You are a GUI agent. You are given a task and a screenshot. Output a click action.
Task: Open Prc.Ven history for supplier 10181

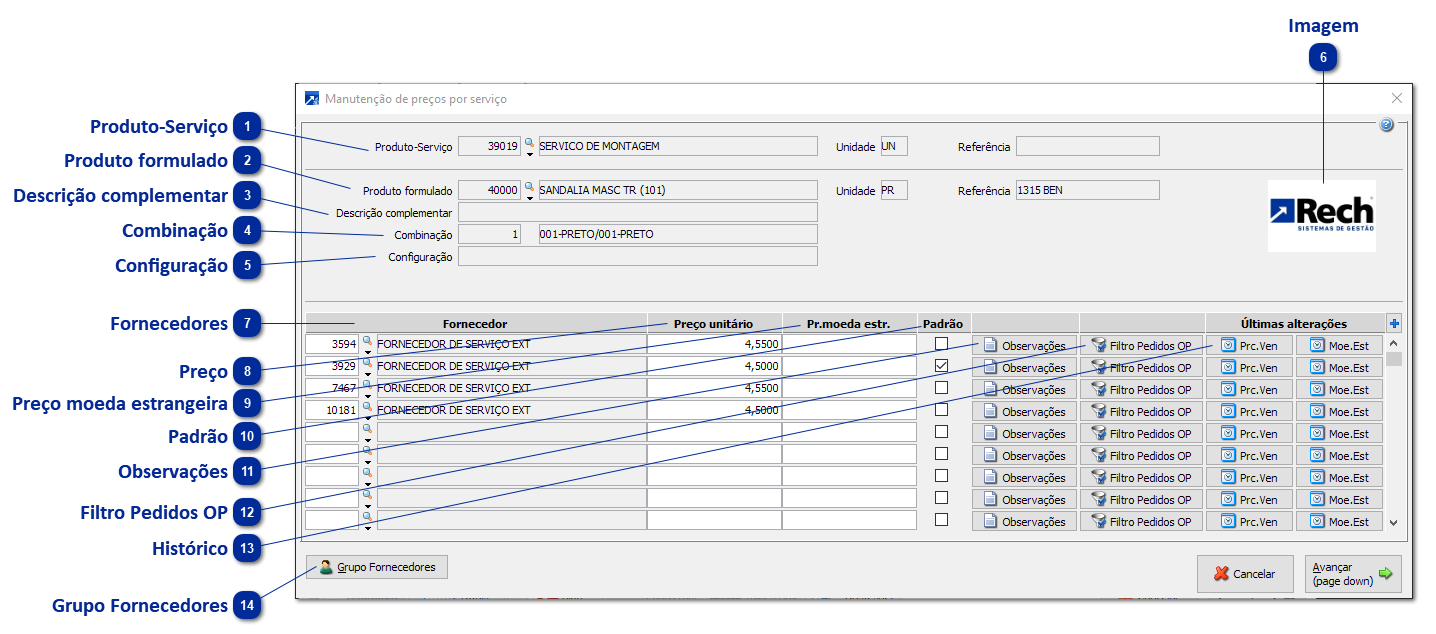[1249, 411]
